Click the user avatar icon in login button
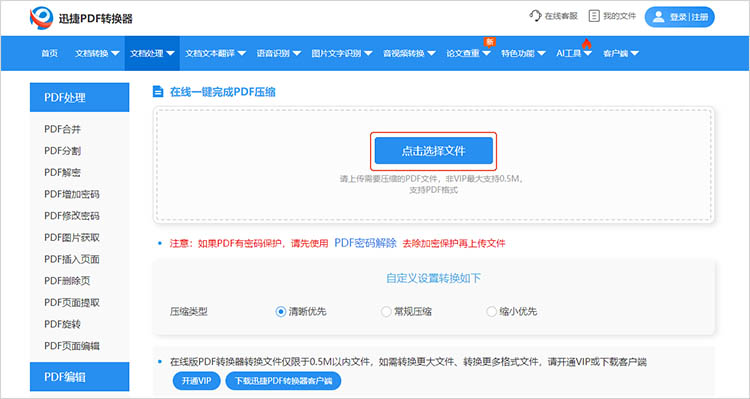750x399 pixels. pyautogui.click(x=659, y=17)
